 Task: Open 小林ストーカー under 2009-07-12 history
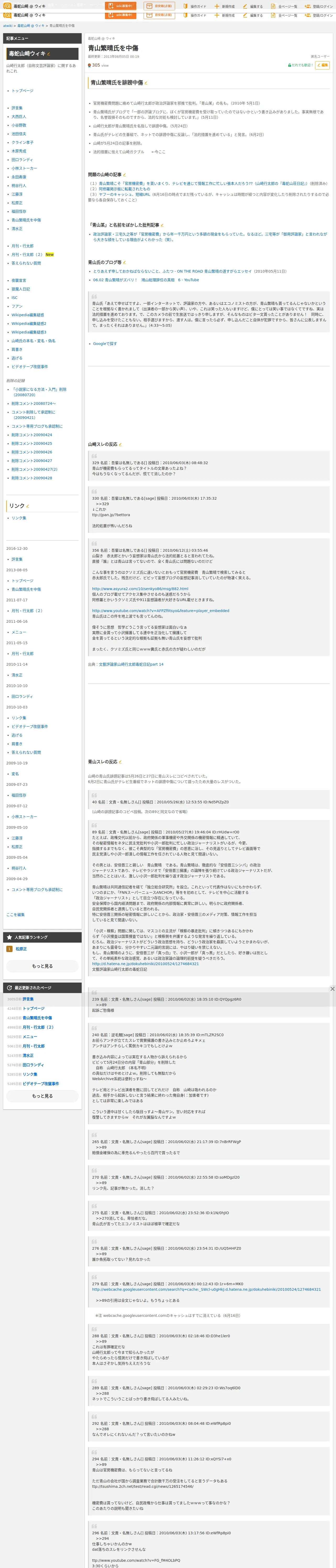point(24,817)
